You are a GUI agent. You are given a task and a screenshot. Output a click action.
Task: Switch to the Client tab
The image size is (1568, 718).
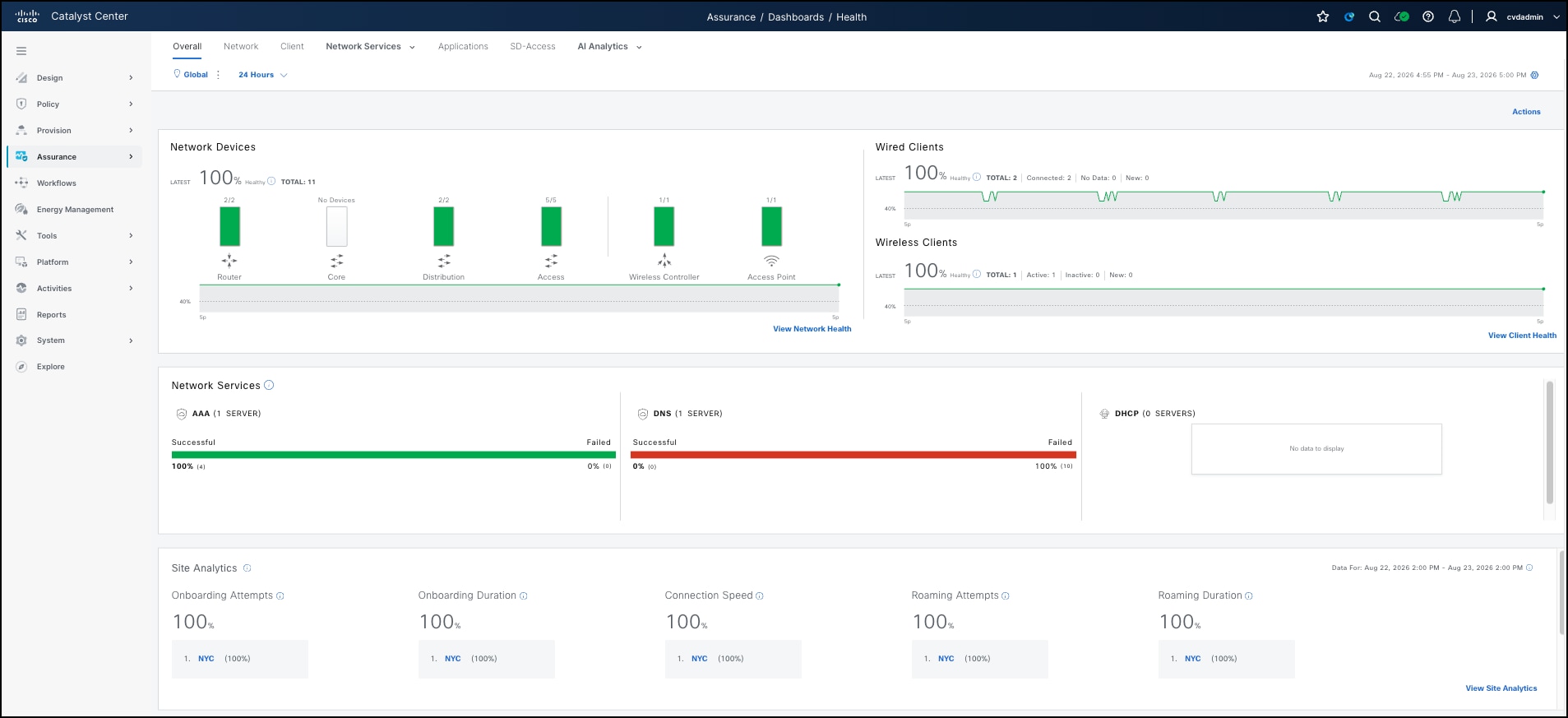tap(292, 47)
